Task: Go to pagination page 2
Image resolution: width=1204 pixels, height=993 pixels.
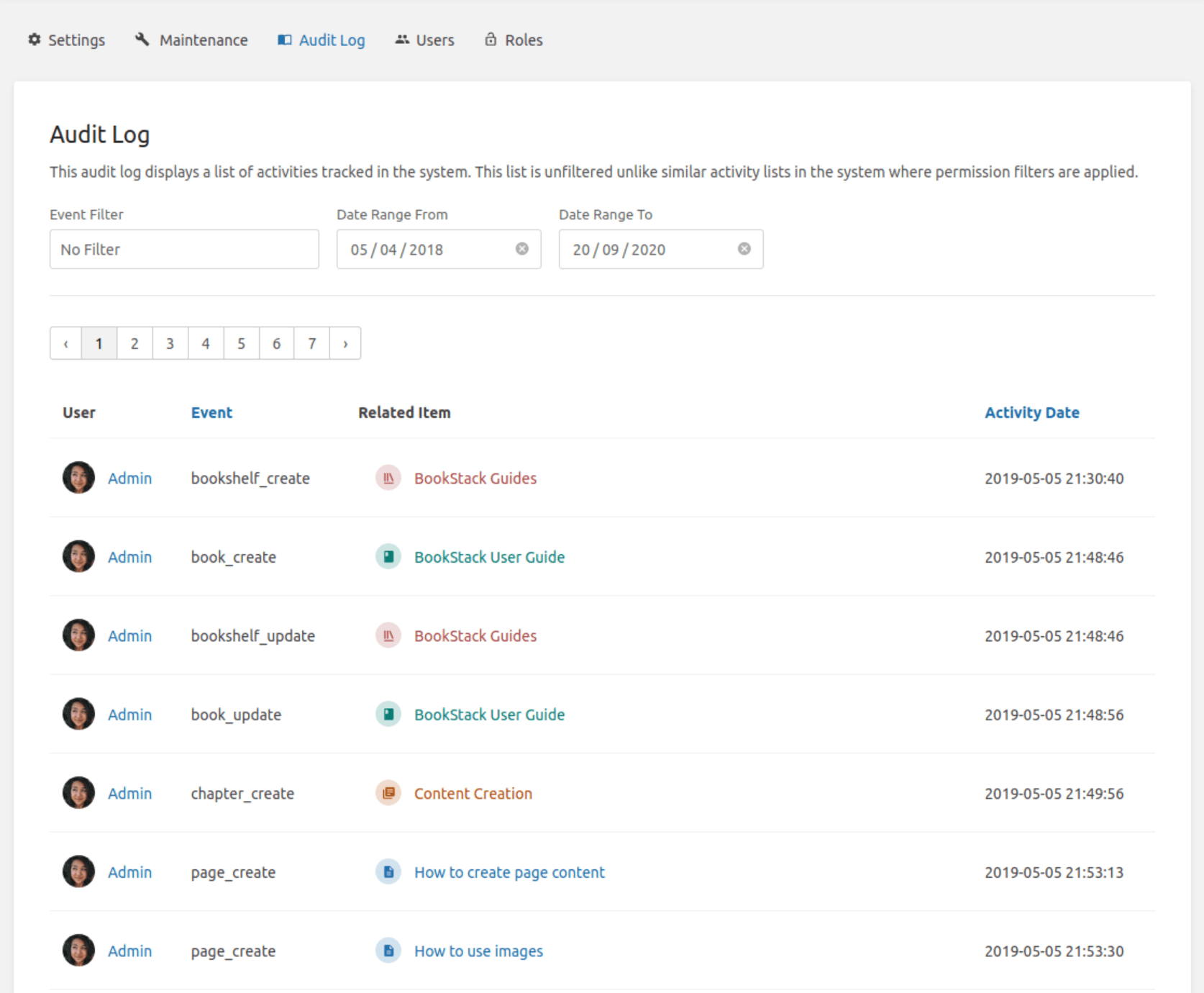Action: point(134,344)
